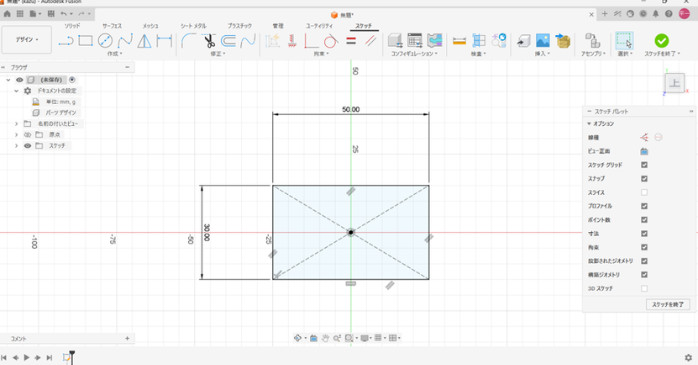Click the ViewCube top face
This screenshot has height=365, width=698.
[675, 83]
